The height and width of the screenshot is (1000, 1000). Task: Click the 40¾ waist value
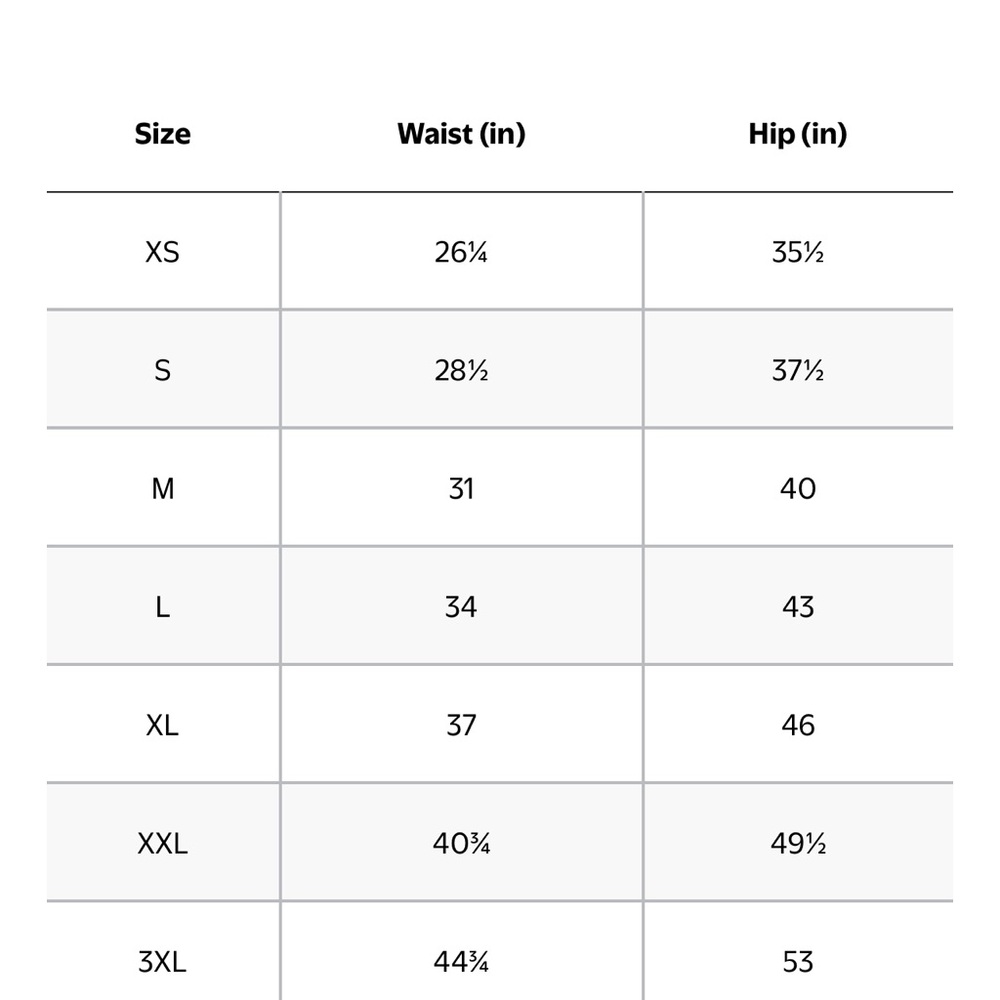[x=461, y=844]
